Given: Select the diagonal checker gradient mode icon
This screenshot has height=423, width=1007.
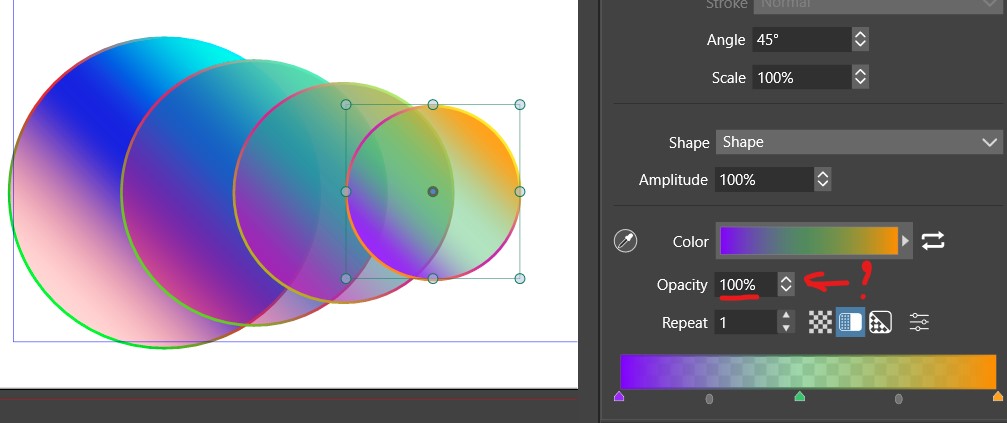Looking at the screenshot, I should tap(880, 322).
